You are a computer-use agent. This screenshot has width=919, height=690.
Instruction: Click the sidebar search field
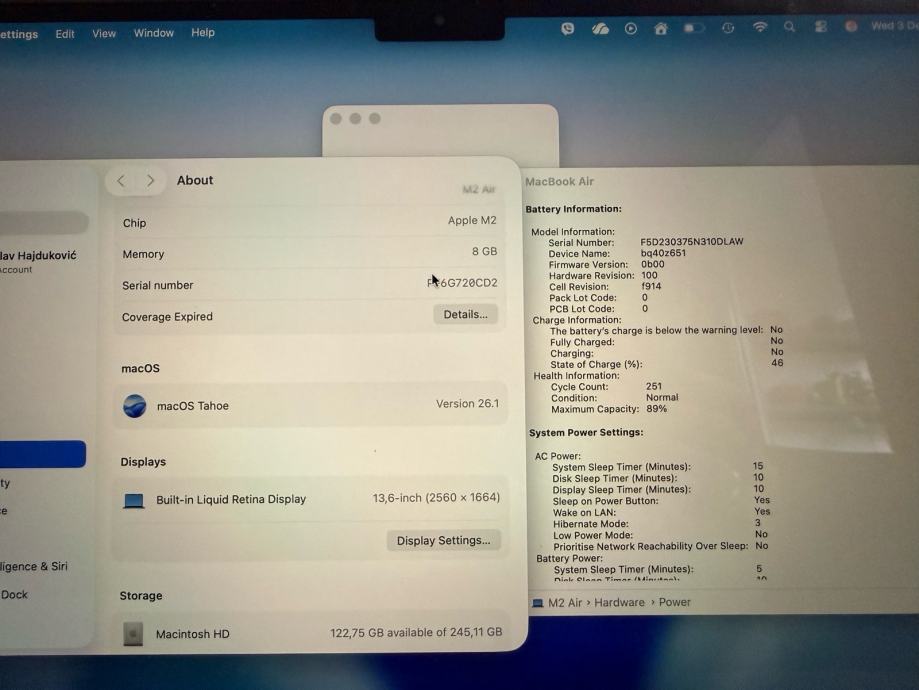[x=44, y=223]
